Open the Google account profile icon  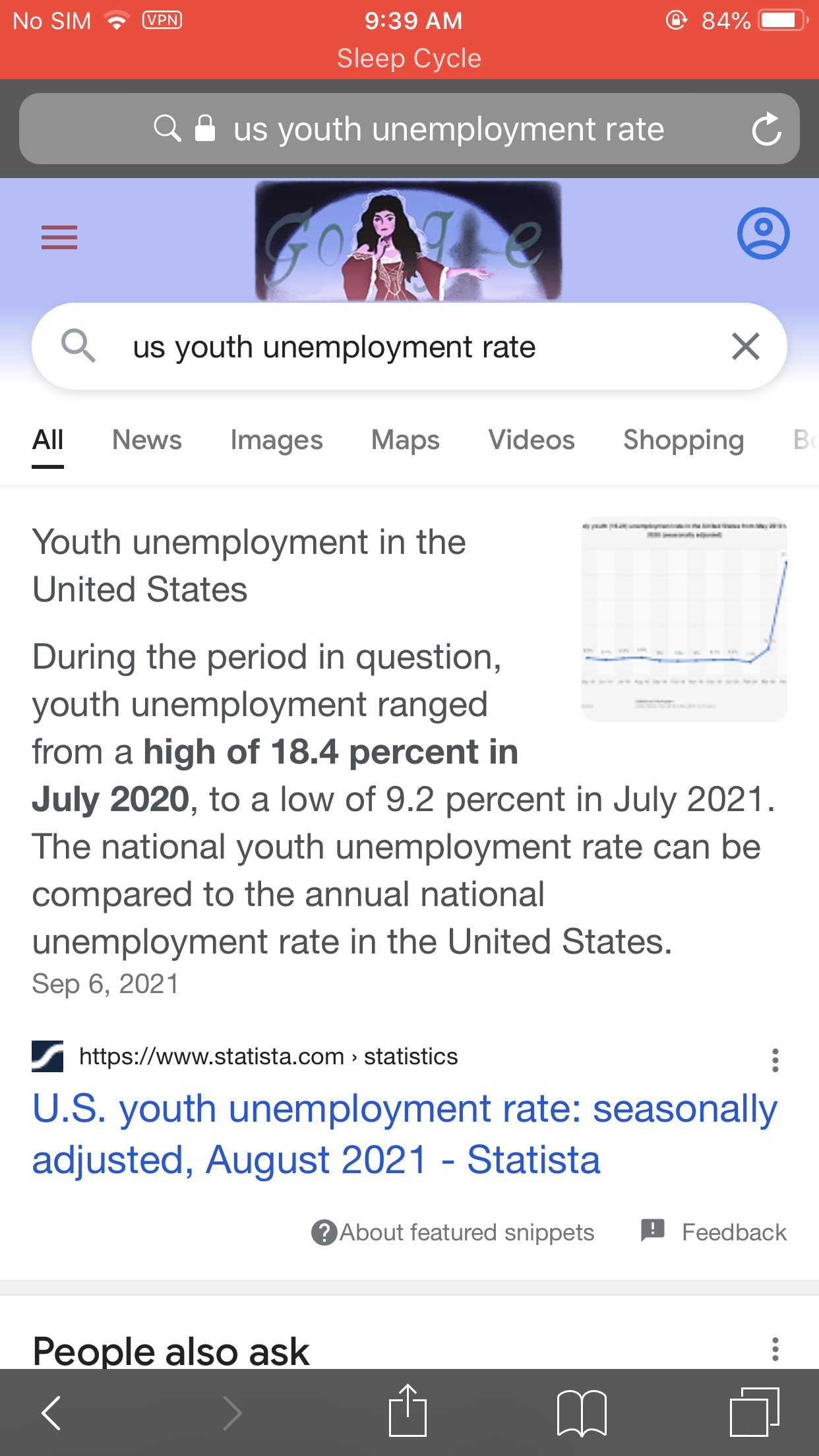[763, 233]
